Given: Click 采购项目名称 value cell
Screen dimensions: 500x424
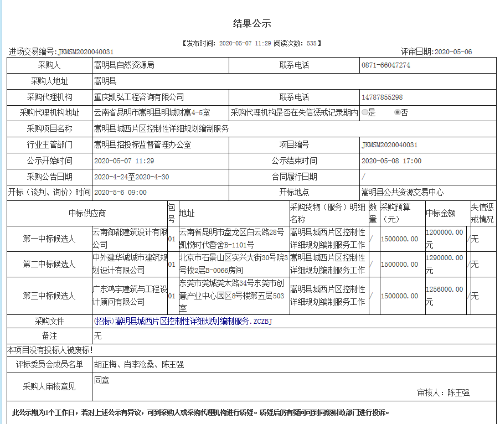Looking at the screenshot, I should 294,129.
